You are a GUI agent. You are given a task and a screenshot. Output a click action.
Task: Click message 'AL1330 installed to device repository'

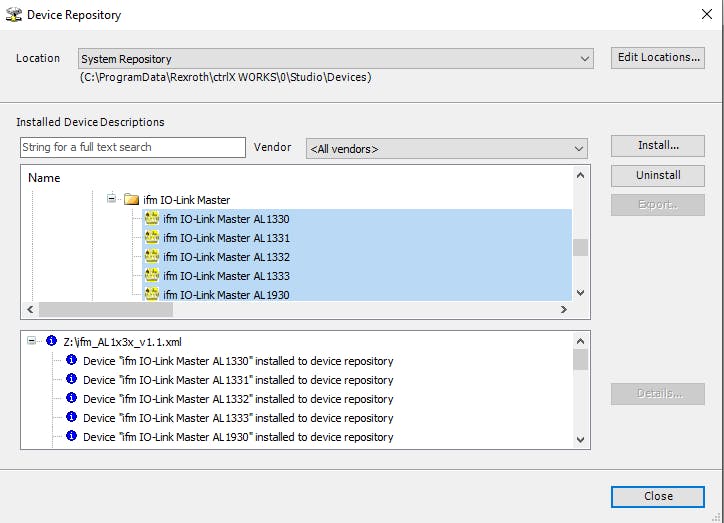(238, 361)
